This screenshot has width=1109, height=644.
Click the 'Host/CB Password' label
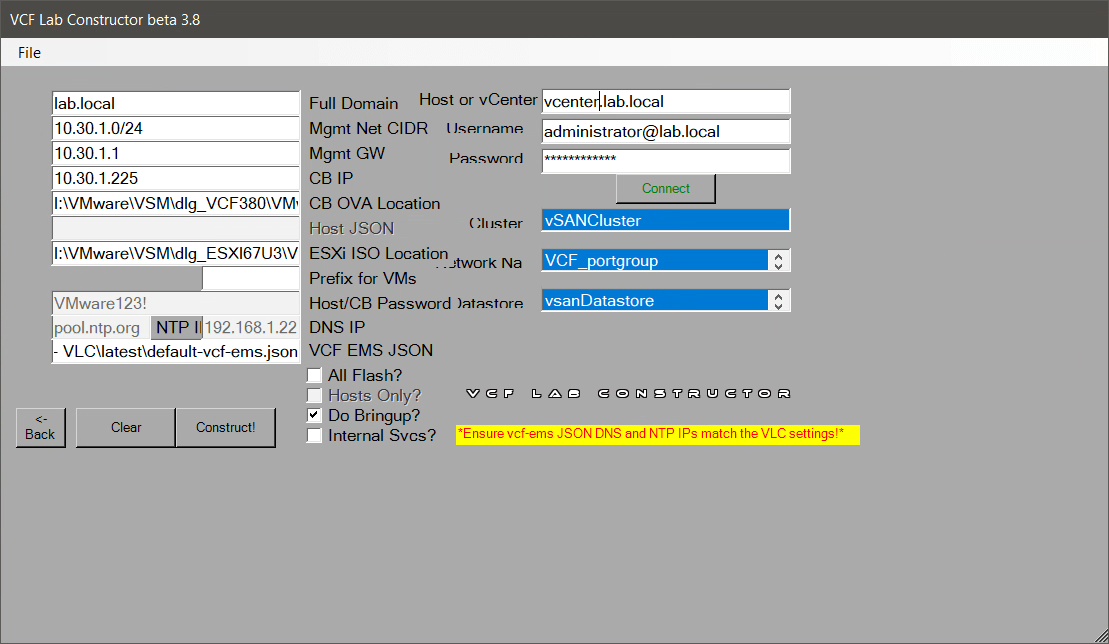[380, 303]
